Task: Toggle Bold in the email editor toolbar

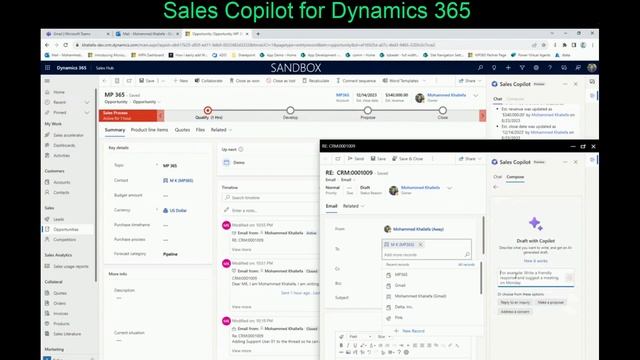Action: (341, 345)
